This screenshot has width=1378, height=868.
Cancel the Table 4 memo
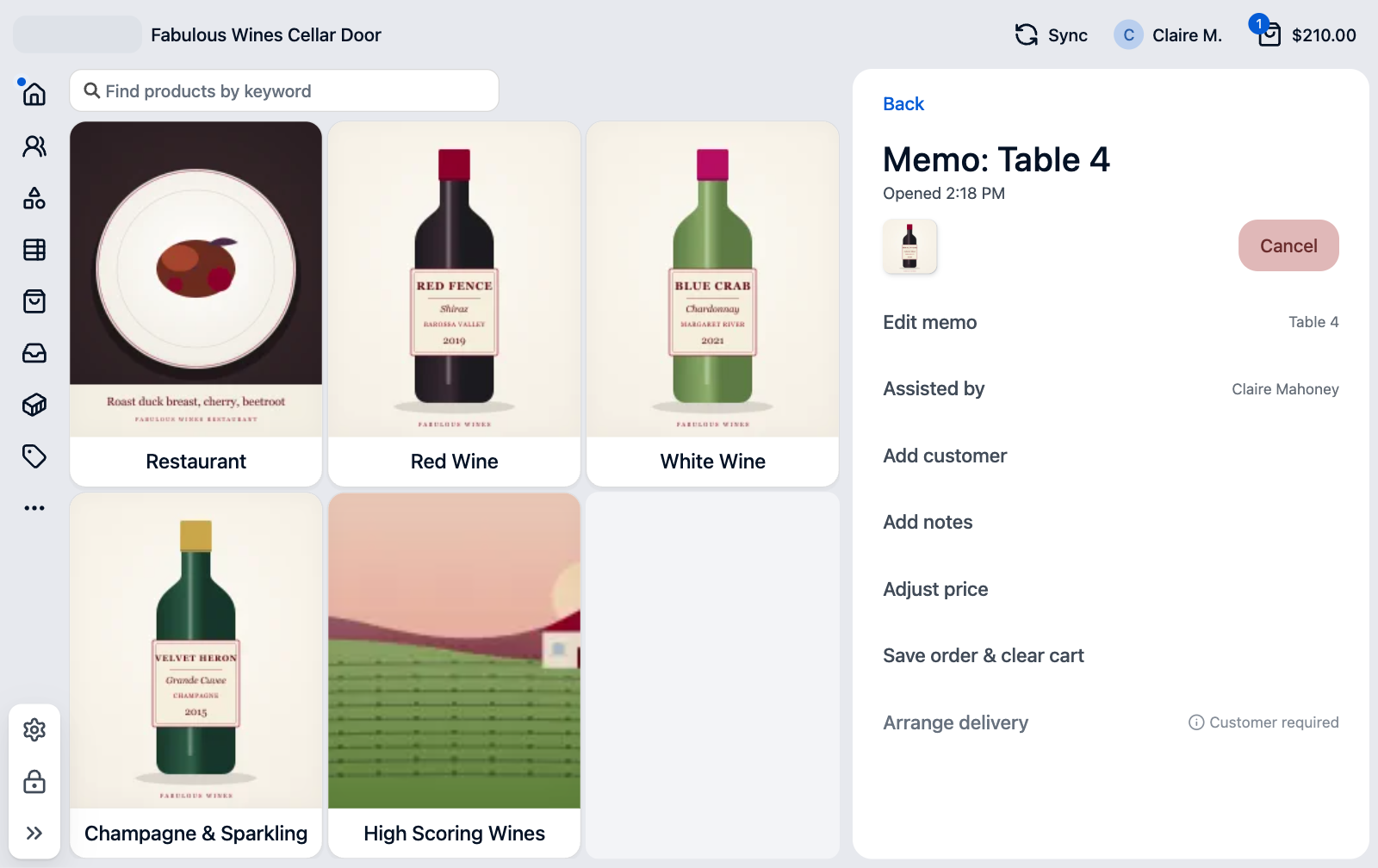coord(1288,245)
